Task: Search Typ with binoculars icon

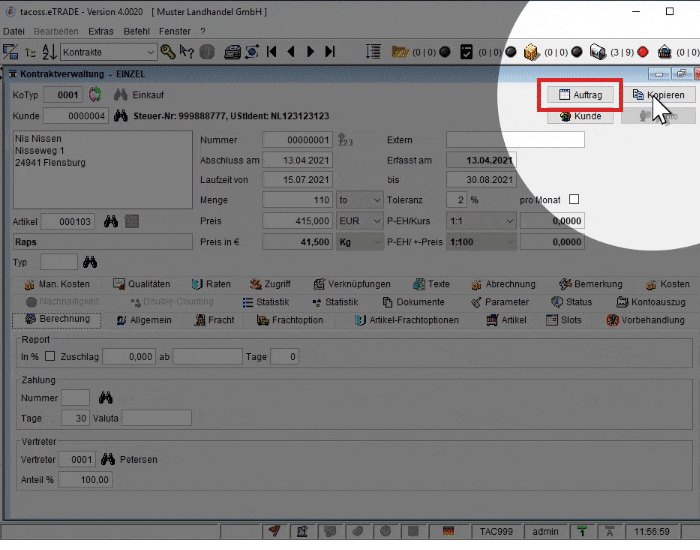Action: tap(90, 262)
